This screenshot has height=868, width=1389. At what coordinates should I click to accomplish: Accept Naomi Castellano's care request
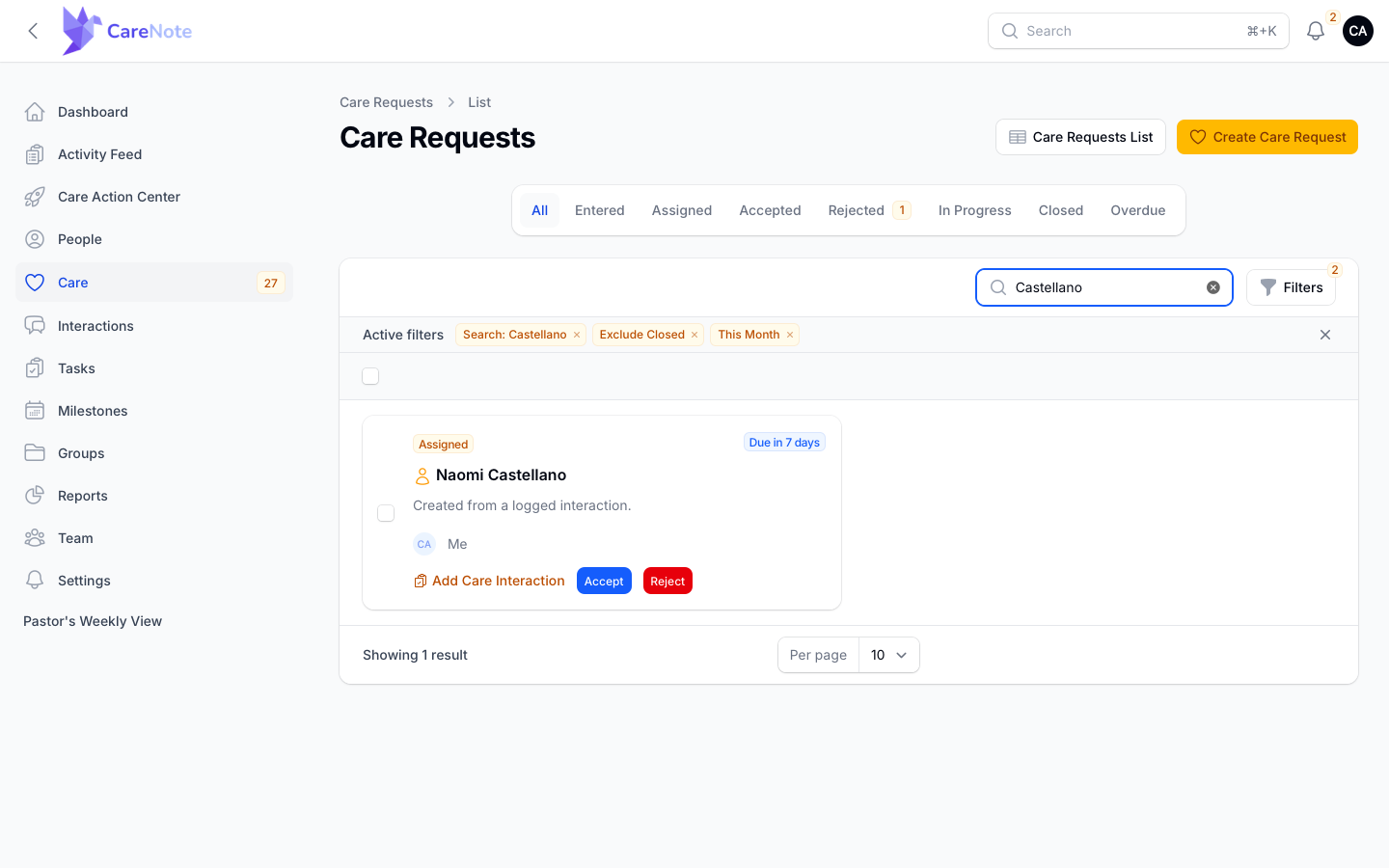tap(604, 581)
